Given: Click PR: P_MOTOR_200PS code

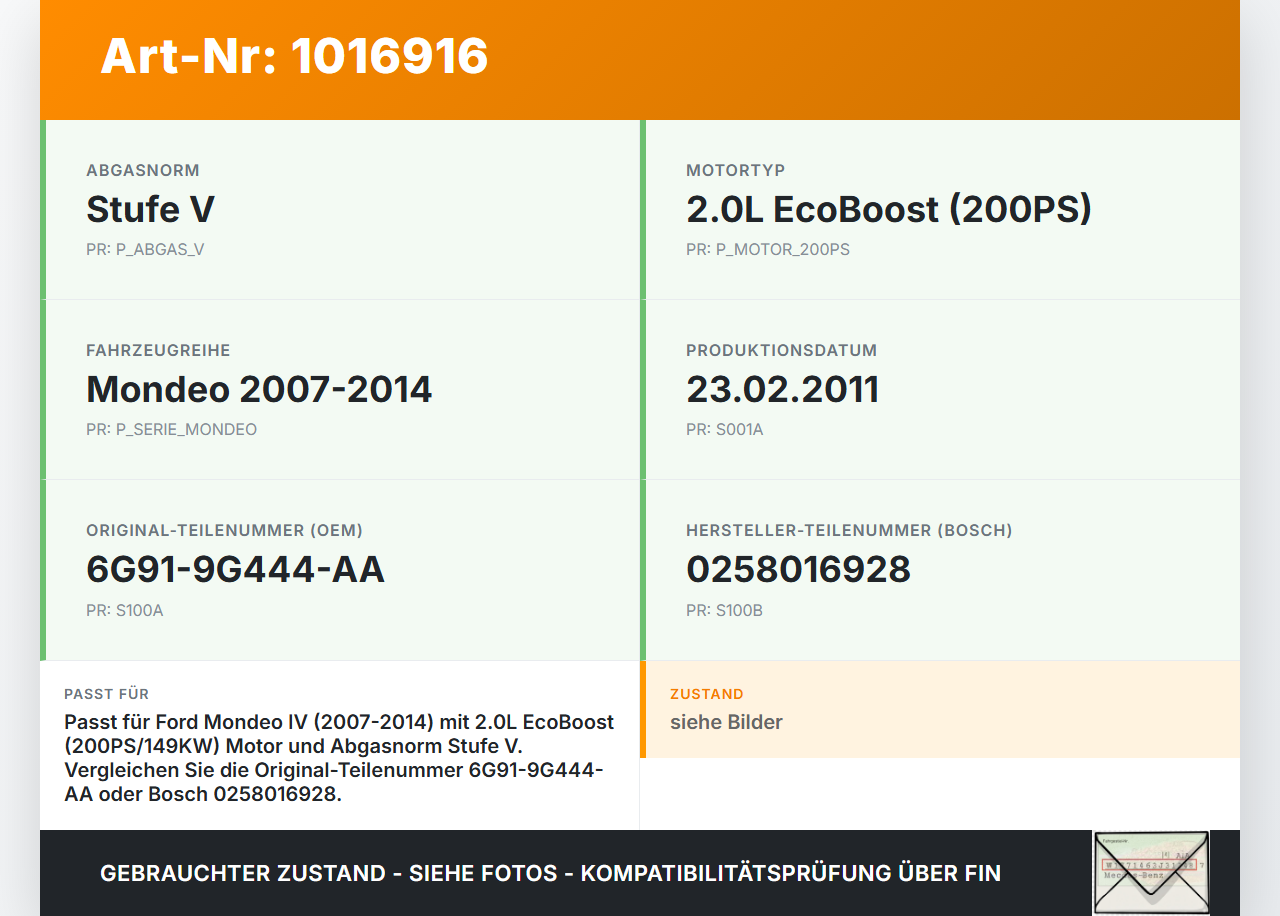Looking at the screenshot, I should pyautogui.click(x=768, y=250).
